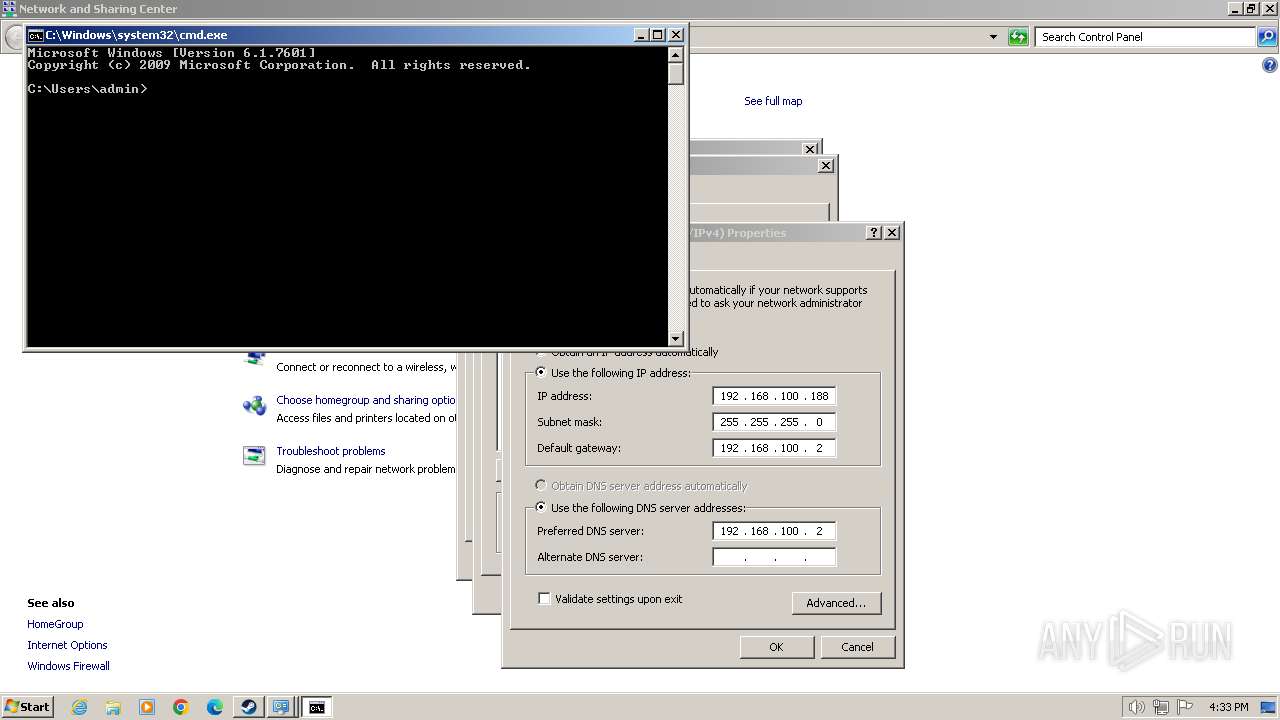Click the green refresh button in address bar
This screenshot has width=1280, height=720.
click(1018, 37)
